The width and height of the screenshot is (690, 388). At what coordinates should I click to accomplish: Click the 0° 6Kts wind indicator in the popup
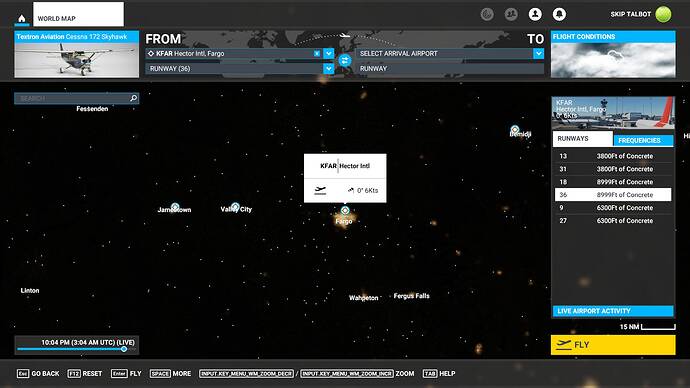point(363,190)
